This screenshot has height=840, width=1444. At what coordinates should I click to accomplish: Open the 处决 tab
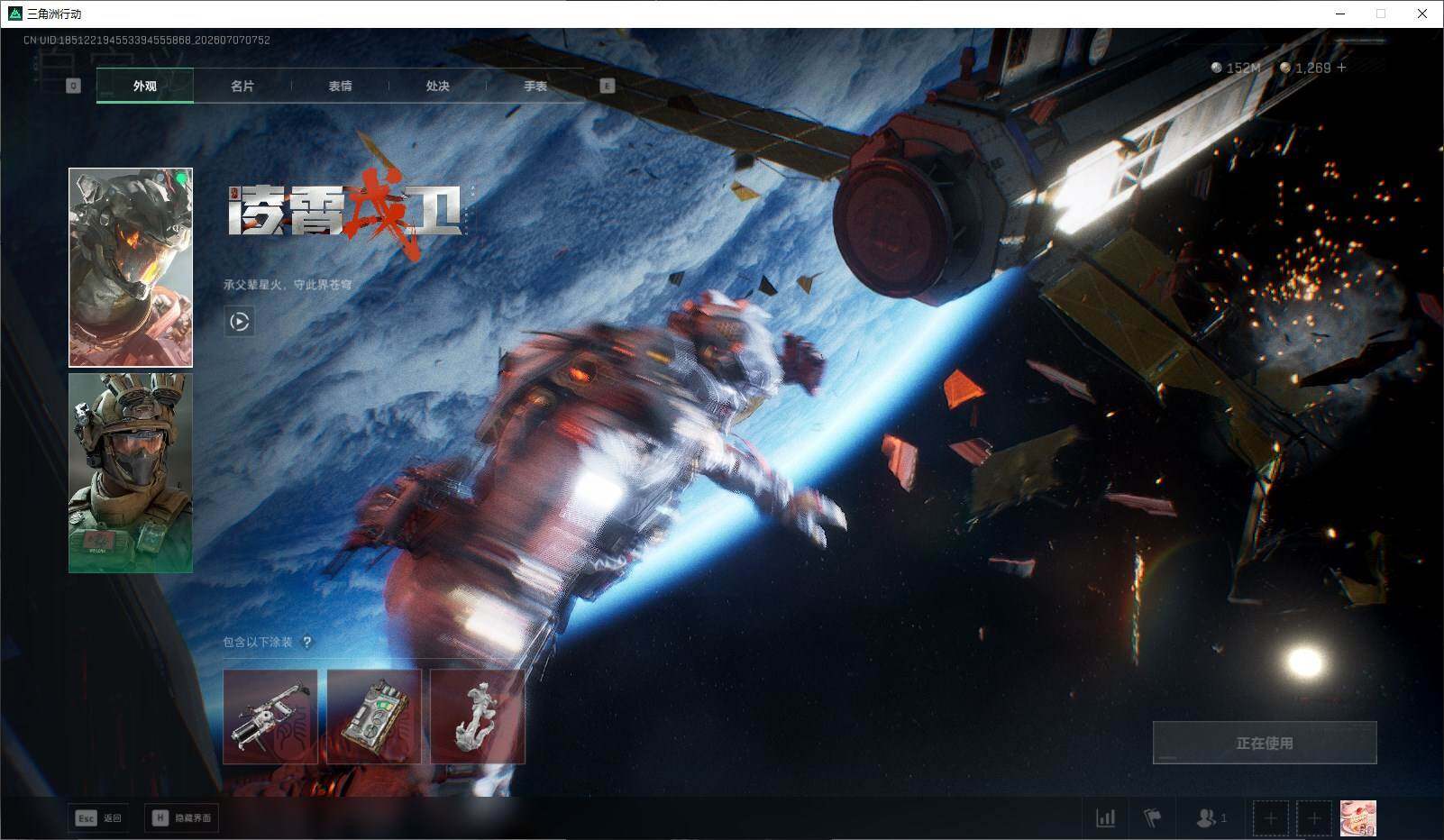click(437, 86)
